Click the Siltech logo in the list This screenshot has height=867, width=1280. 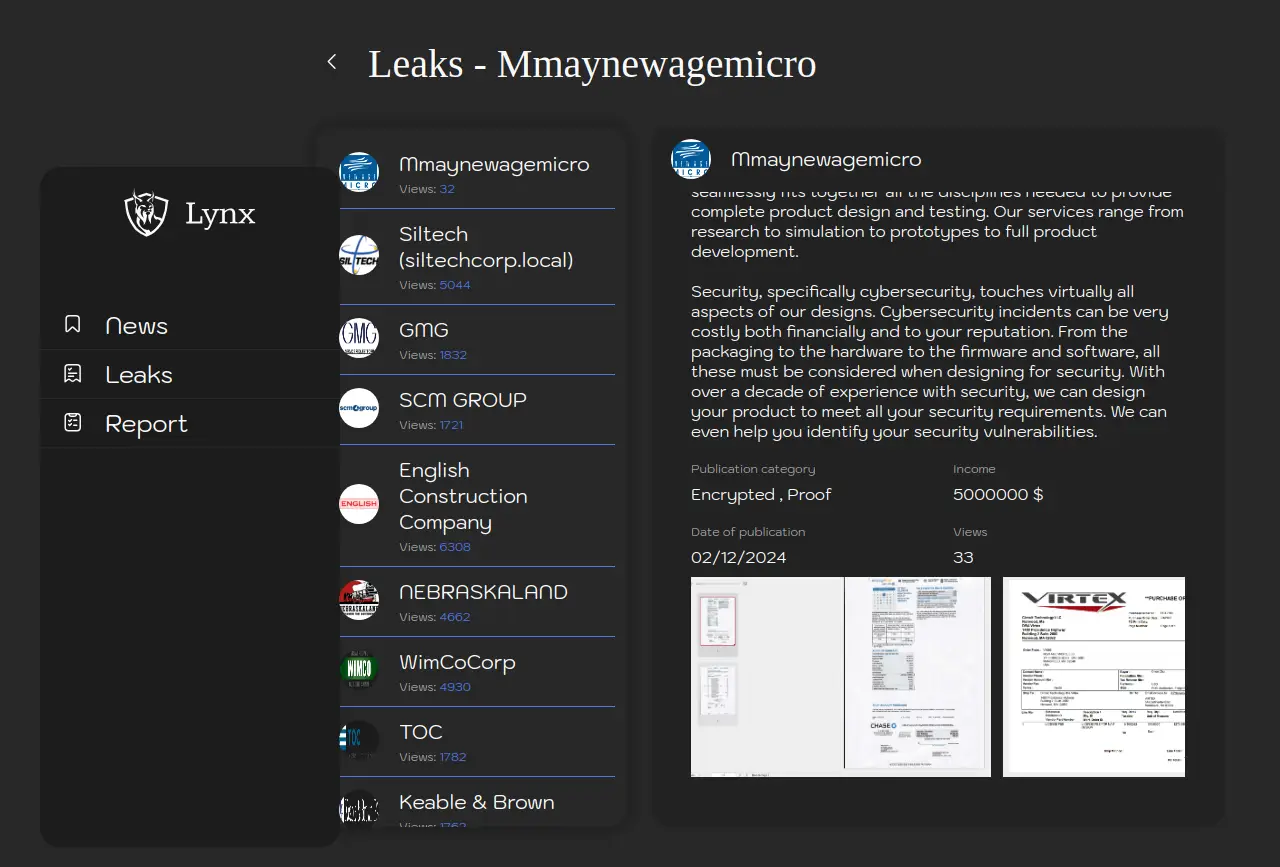[x=359, y=255]
